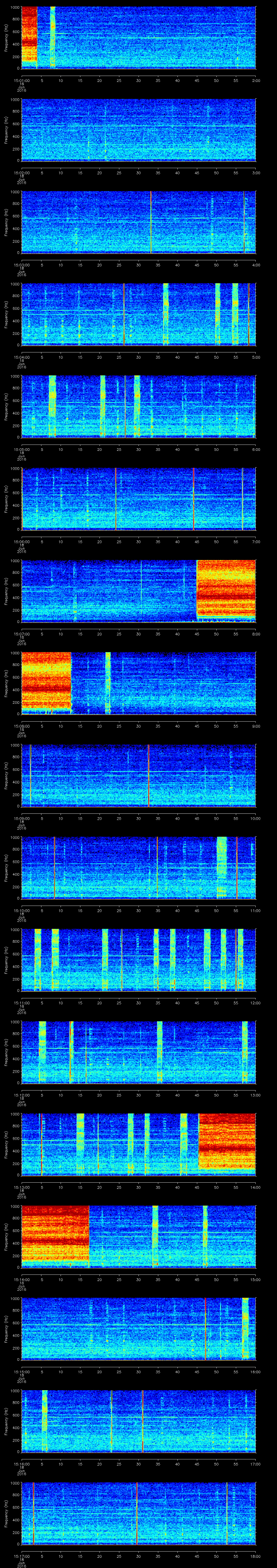
Task: Click the 13:00 end time label
Action: point(255,1095)
